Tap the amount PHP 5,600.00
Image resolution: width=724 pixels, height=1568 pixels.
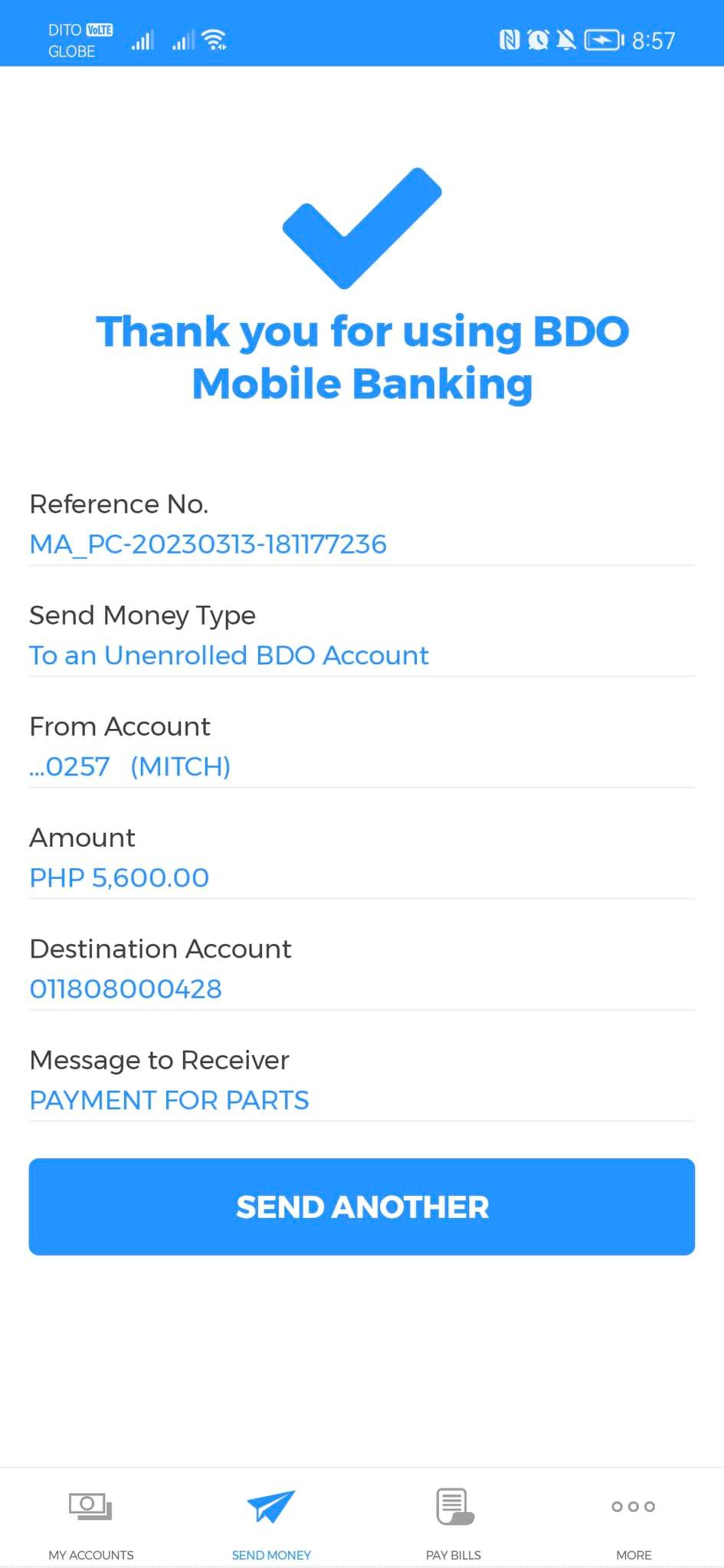point(119,877)
